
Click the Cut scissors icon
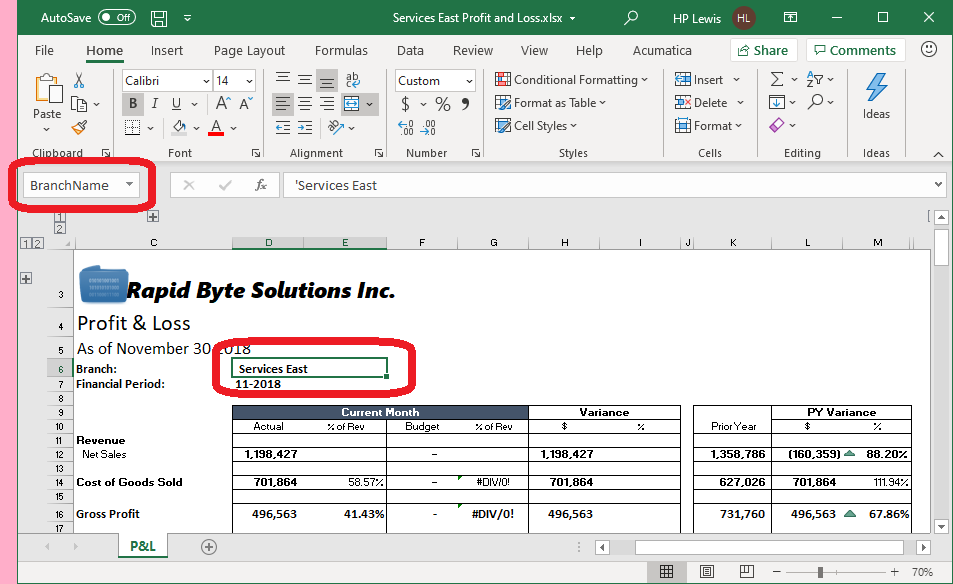point(79,80)
